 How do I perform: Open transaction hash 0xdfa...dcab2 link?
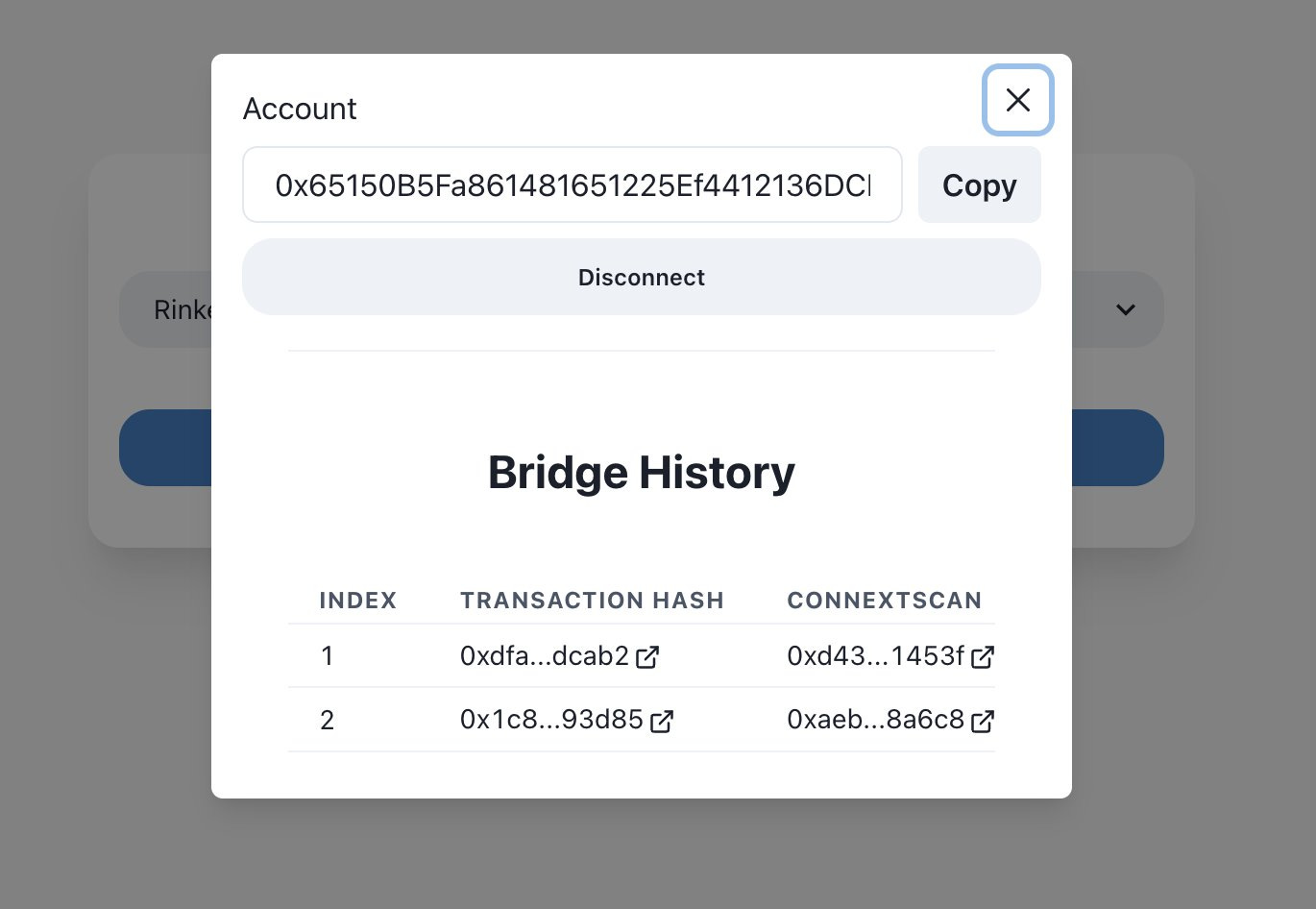click(x=543, y=656)
